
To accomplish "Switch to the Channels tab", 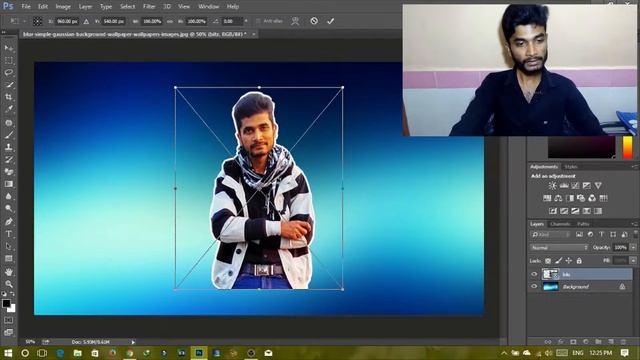I will pos(560,224).
